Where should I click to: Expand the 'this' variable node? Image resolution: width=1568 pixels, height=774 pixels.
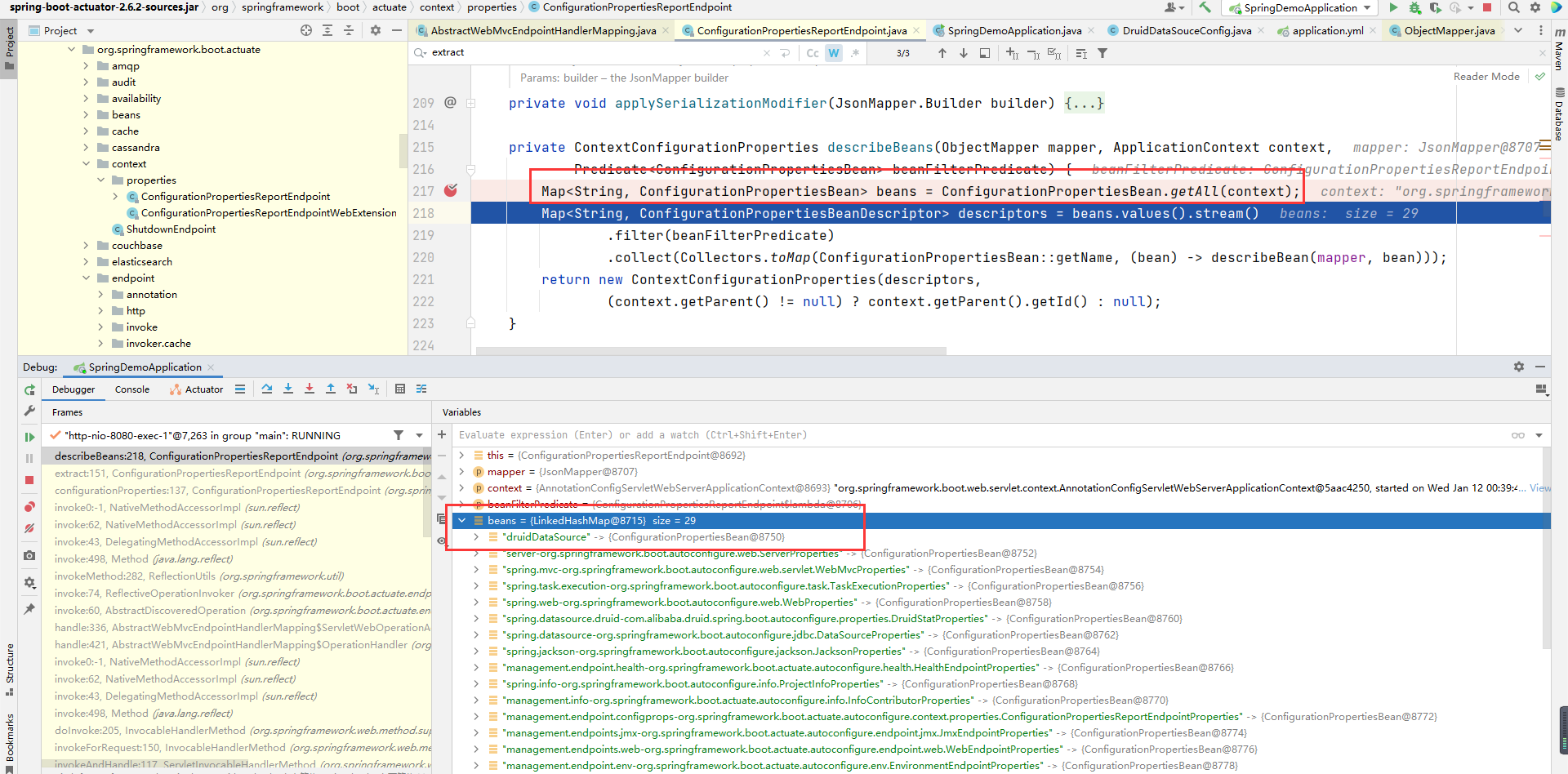462,456
